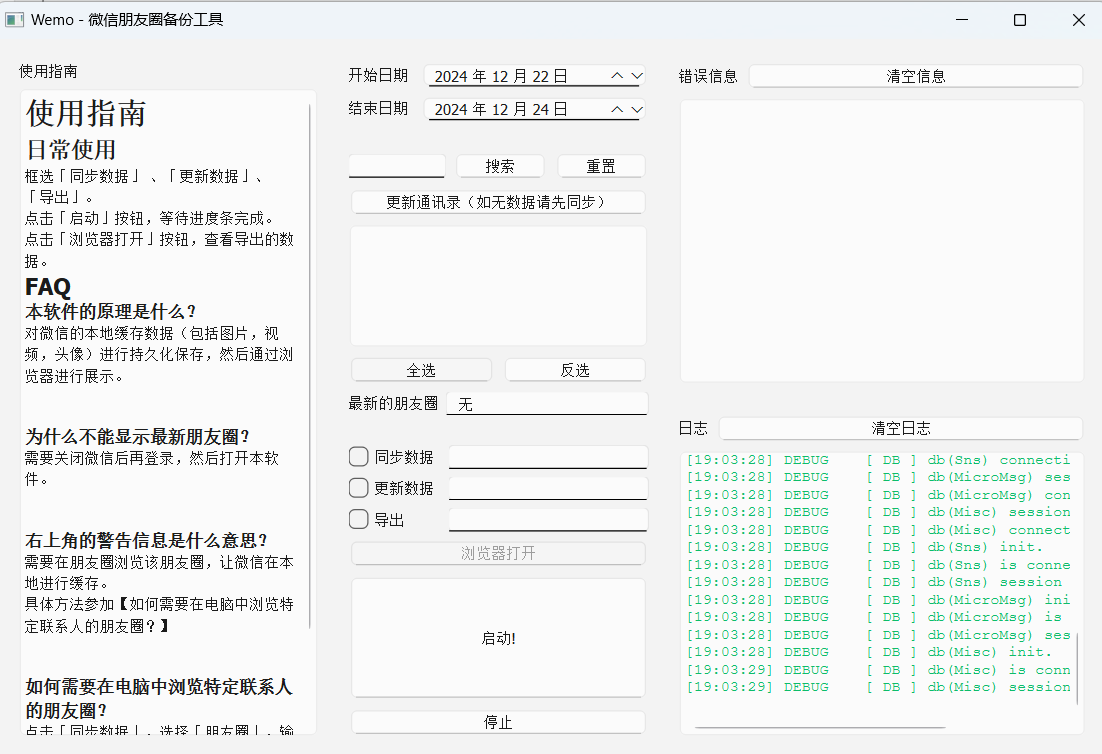Click the guide panel vertical scrollbar
The image size is (1102, 754).
(310, 365)
